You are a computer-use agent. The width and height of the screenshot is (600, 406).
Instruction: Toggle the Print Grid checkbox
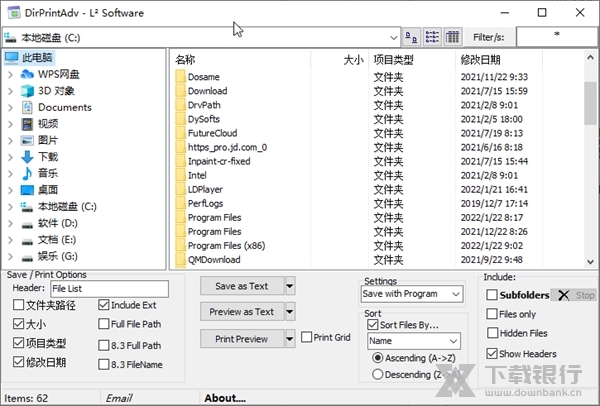point(307,338)
